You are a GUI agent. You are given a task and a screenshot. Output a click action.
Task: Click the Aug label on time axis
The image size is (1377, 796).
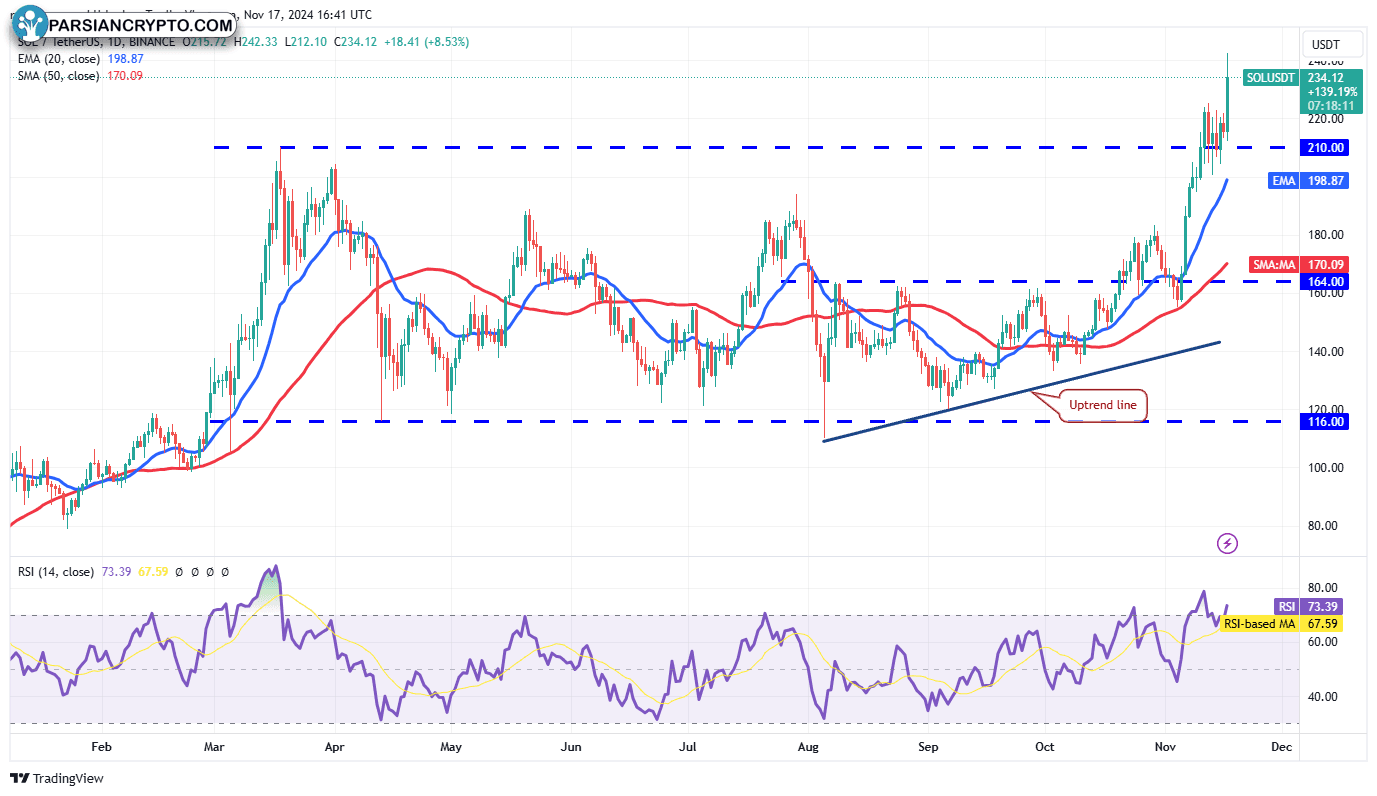pos(807,747)
